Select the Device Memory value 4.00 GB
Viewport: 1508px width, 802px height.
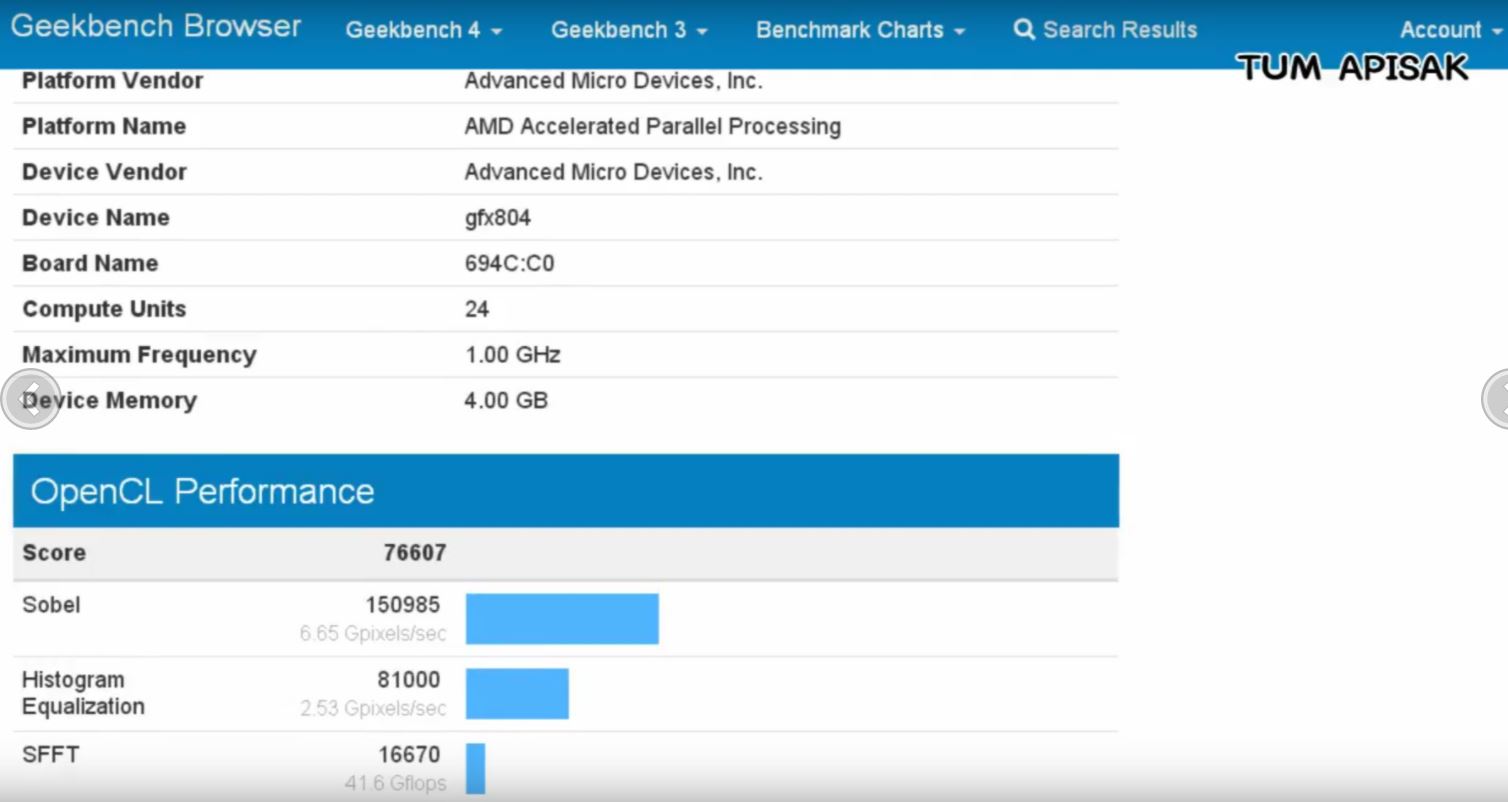506,401
